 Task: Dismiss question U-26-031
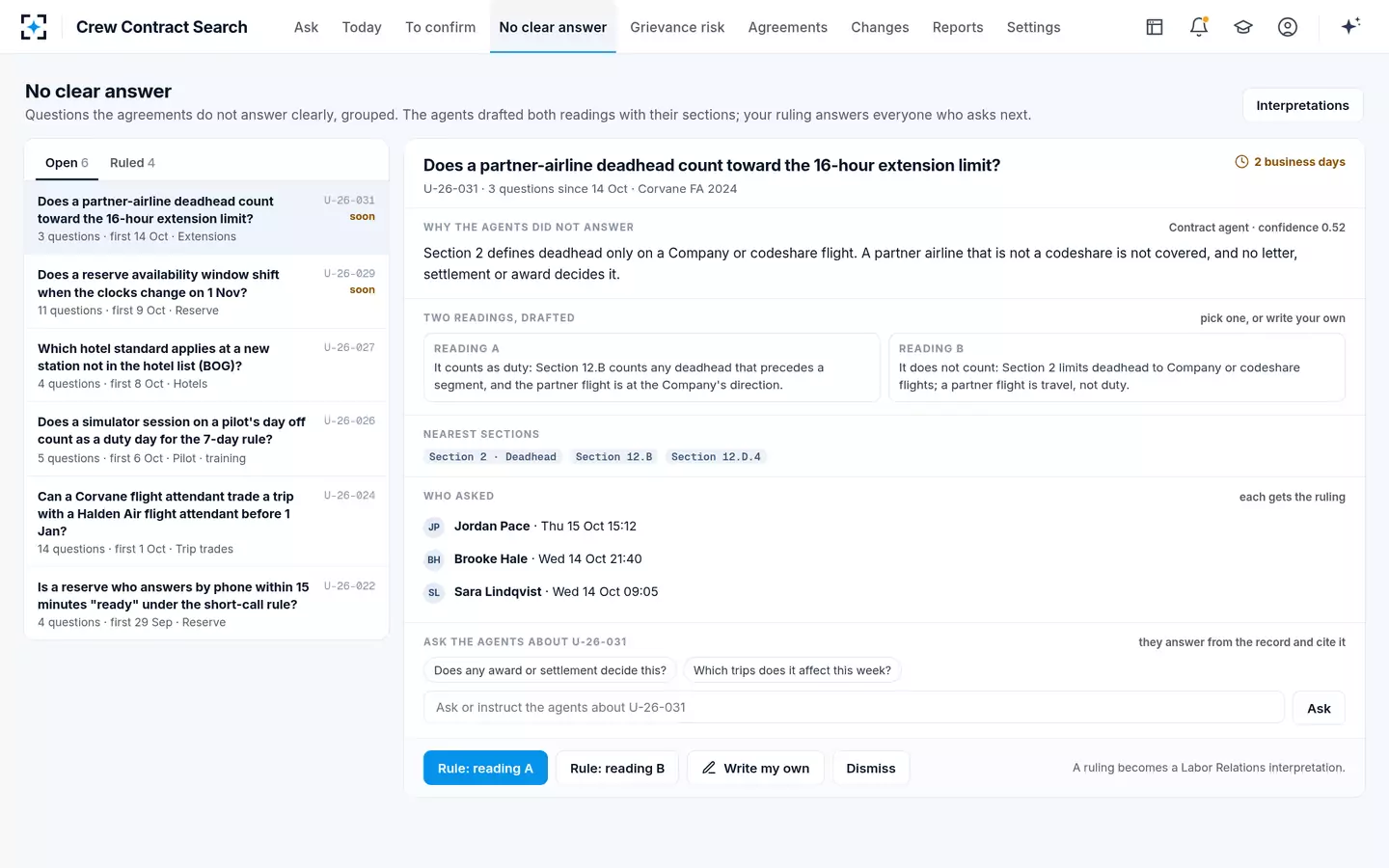point(871,768)
